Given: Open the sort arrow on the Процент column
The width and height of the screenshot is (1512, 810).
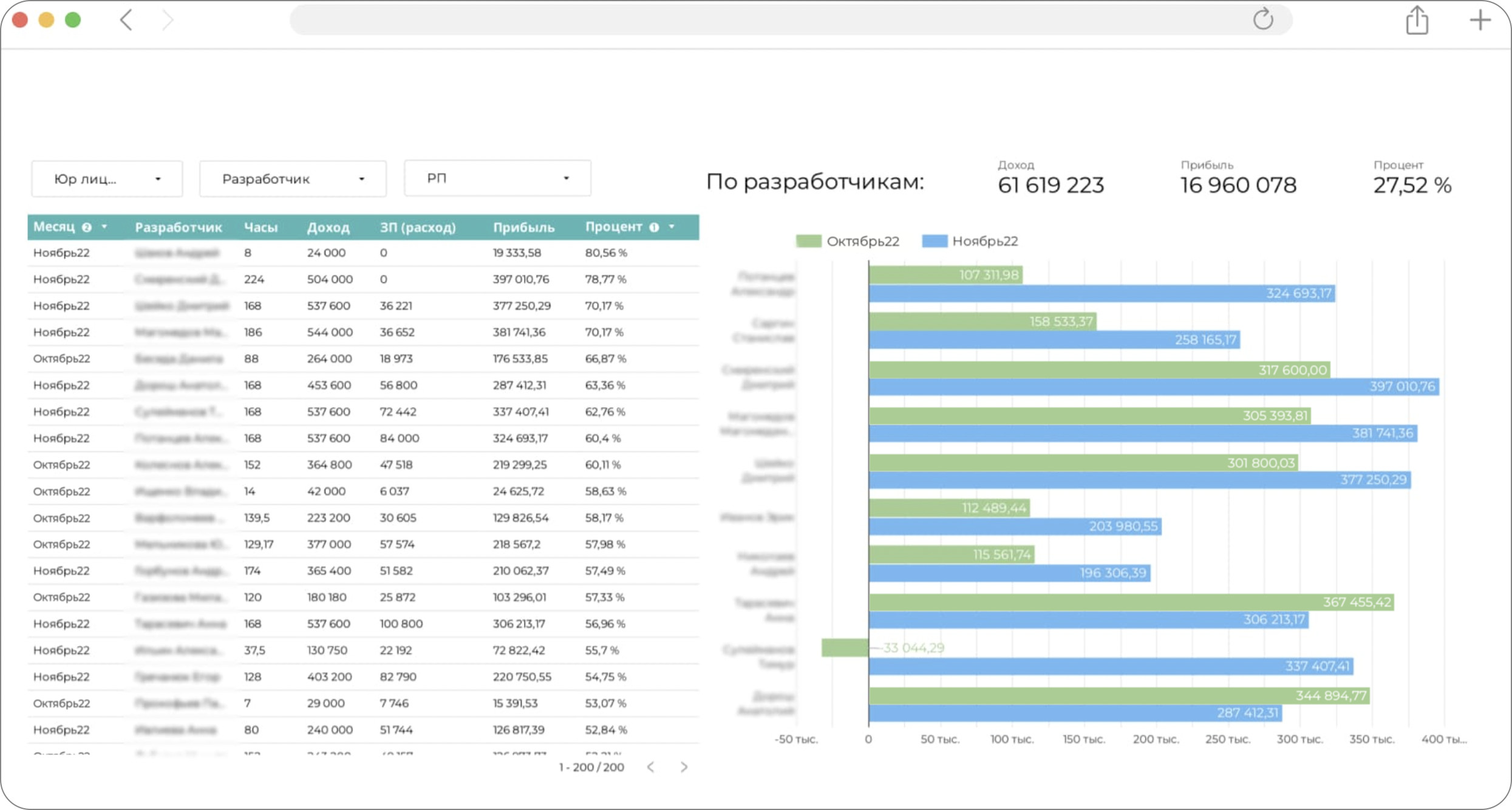Looking at the screenshot, I should click(672, 226).
